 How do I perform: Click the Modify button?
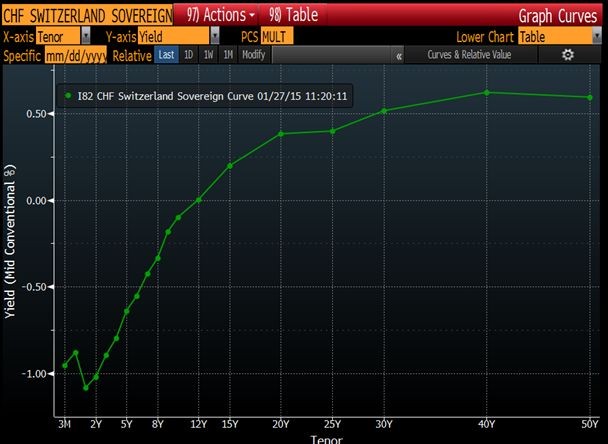[254, 55]
